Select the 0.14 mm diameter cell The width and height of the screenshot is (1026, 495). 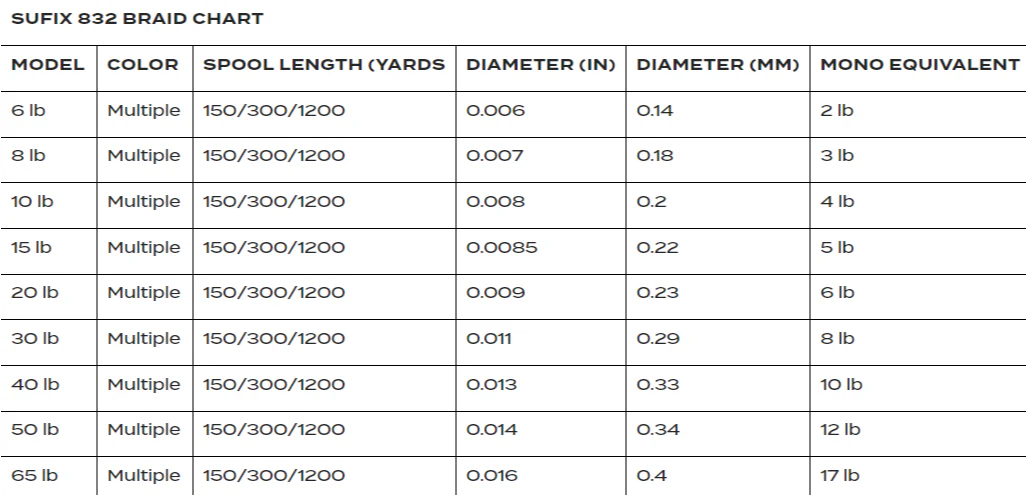pos(655,110)
